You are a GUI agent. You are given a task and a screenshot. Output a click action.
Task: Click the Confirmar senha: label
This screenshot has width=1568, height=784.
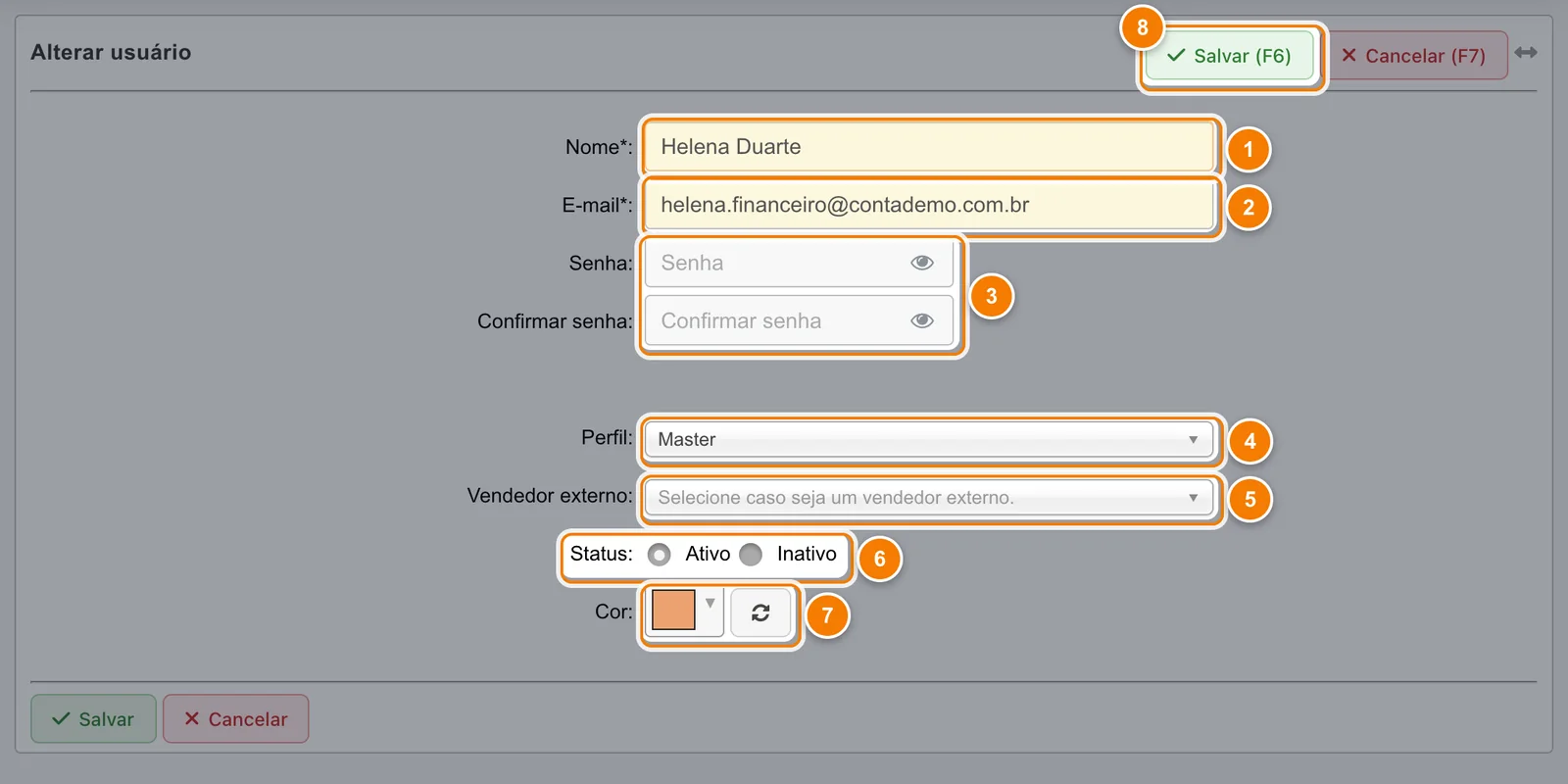pyautogui.click(x=555, y=321)
